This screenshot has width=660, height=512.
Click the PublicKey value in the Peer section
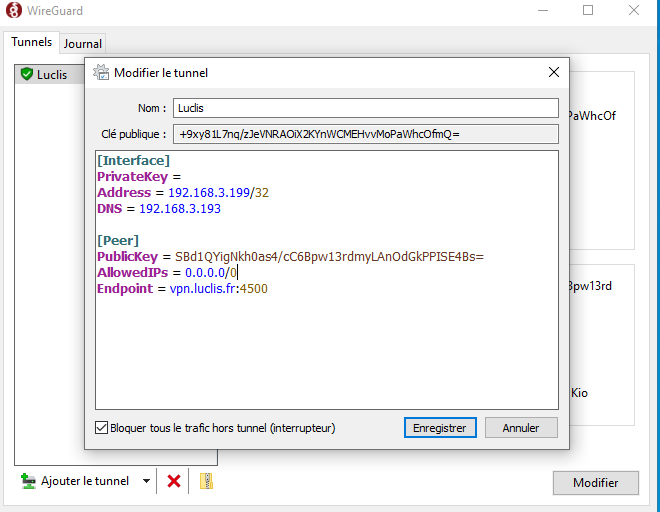tap(329, 257)
